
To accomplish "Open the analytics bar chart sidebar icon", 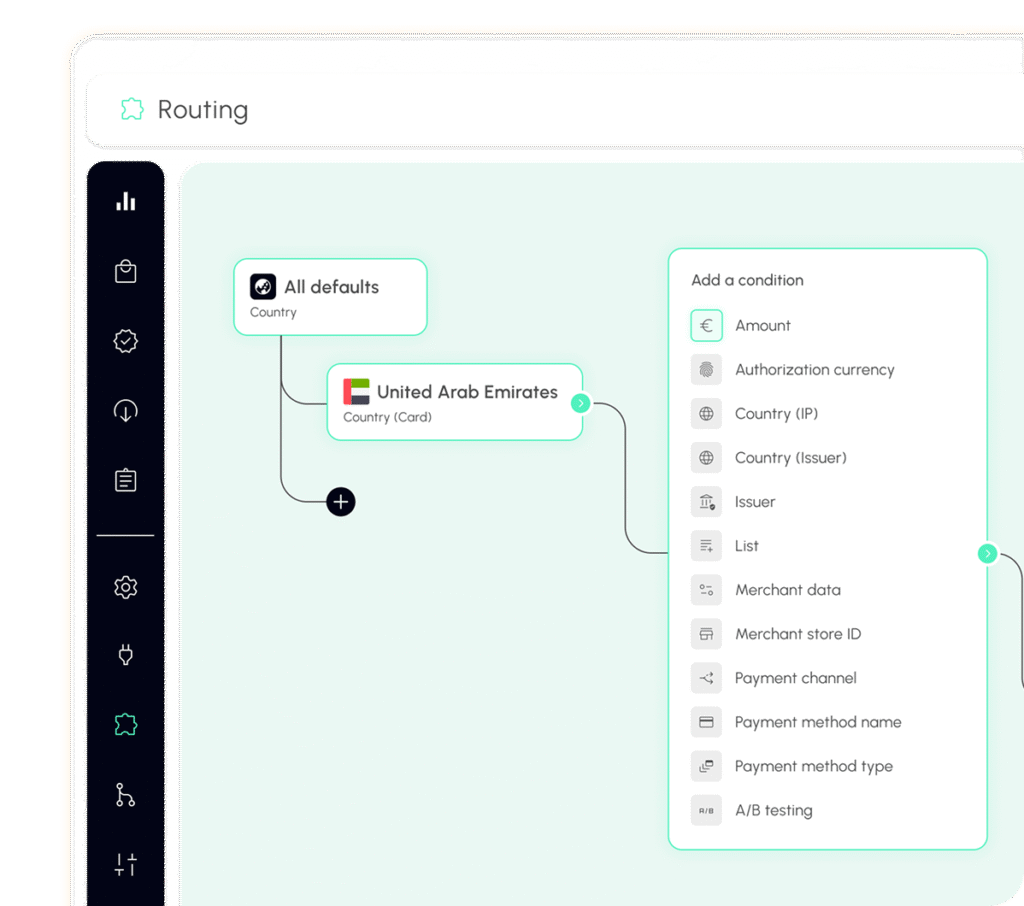I will pyautogui.click(x=125, y=202).
